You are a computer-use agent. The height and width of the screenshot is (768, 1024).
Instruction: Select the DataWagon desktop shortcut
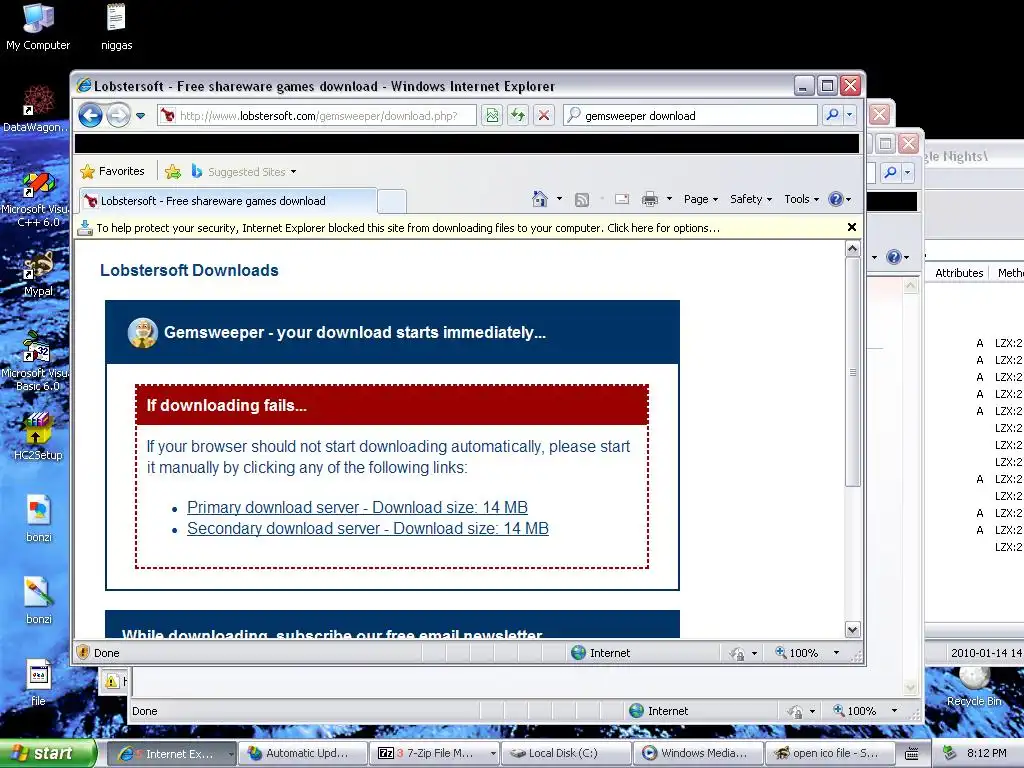pos(36,108)
